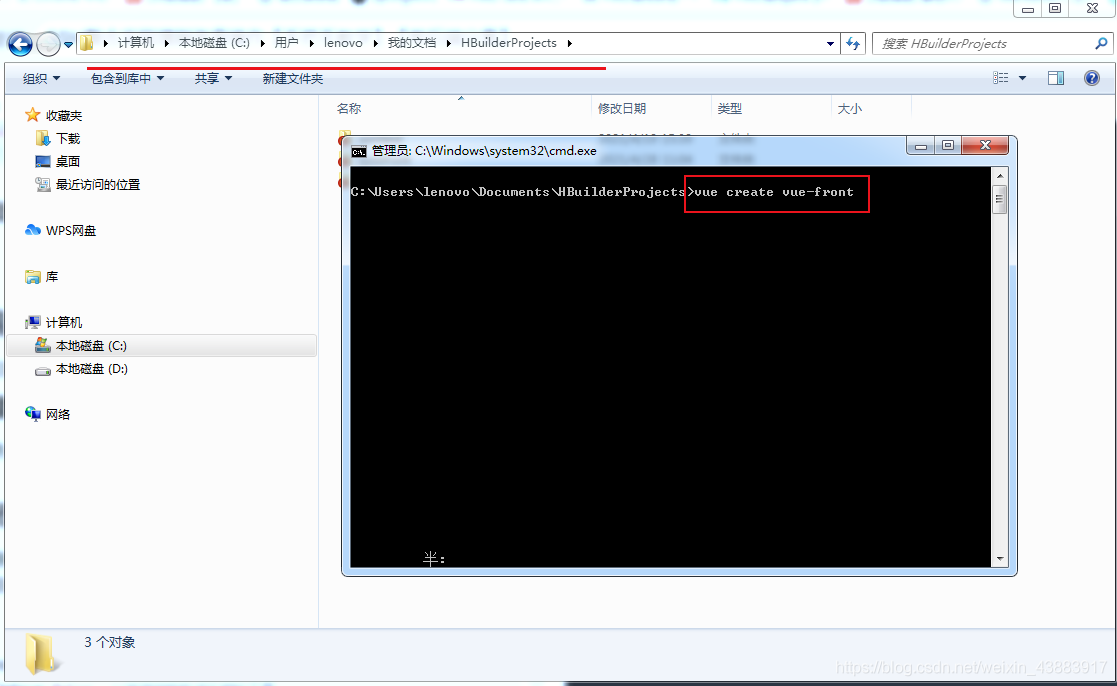Click the 网络 network icon

pos(33,414)
